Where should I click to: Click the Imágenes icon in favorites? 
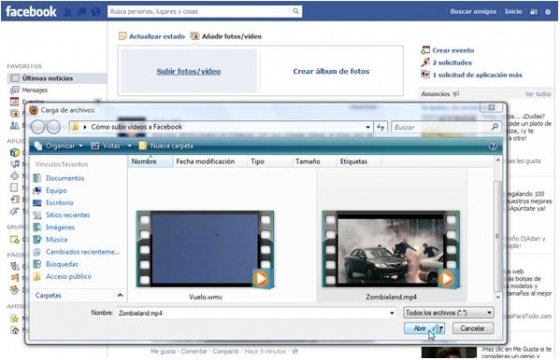(x=37, y=227)
